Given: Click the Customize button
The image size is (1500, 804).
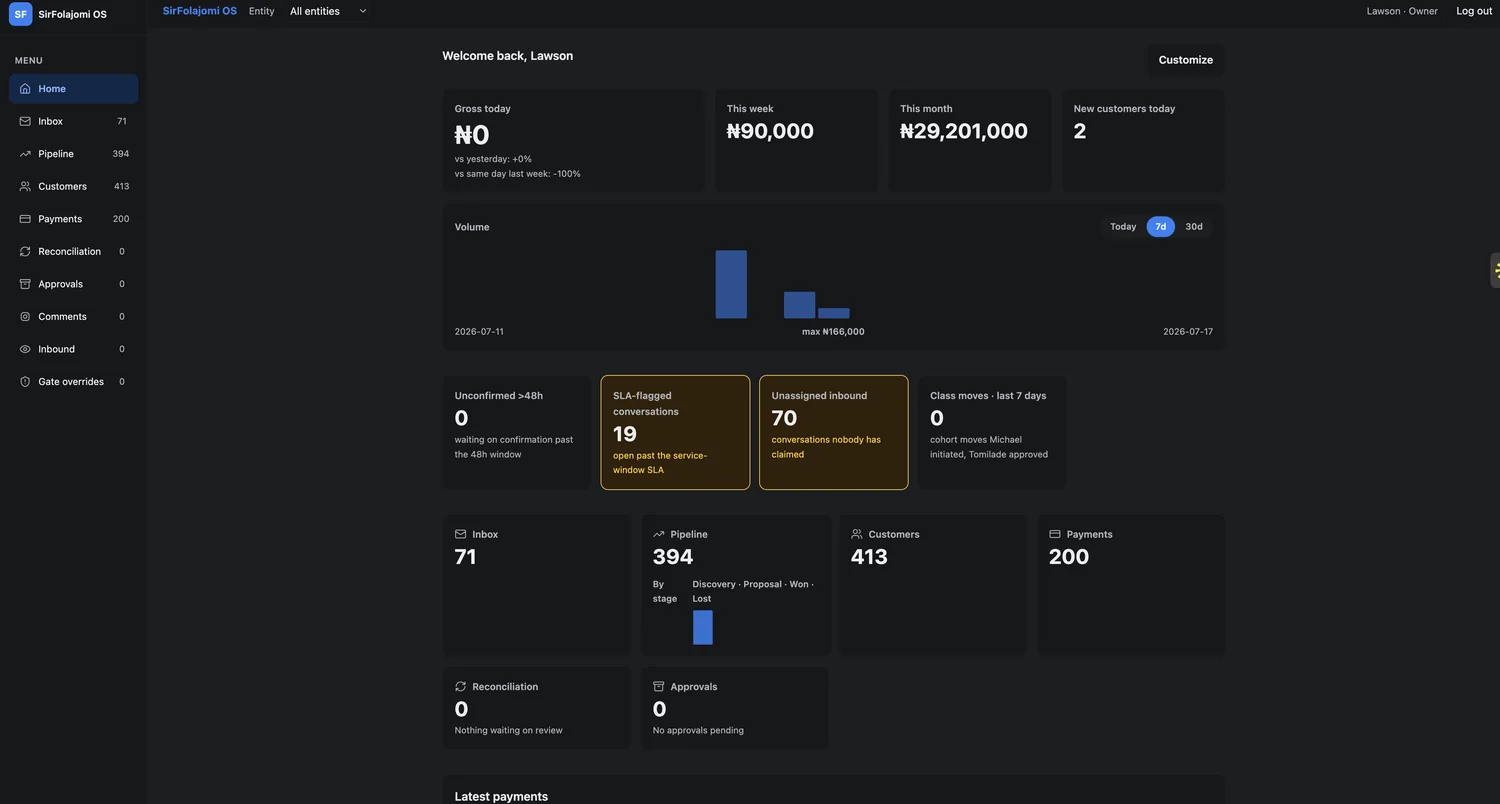Looking at the screenshot, I should pyautogui.click(x=1185, y=60).
